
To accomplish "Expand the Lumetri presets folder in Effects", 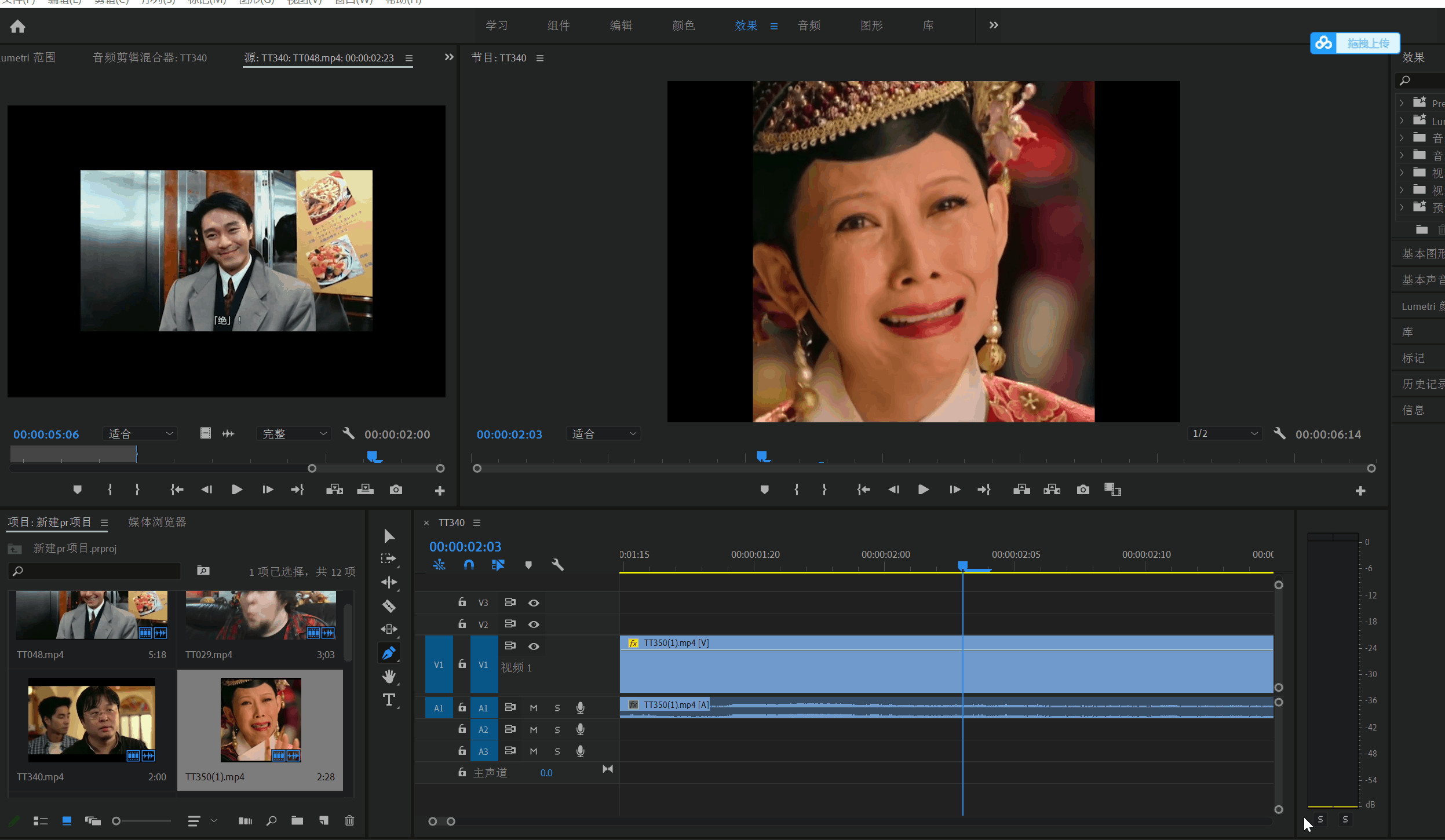I will [1402, 121].
